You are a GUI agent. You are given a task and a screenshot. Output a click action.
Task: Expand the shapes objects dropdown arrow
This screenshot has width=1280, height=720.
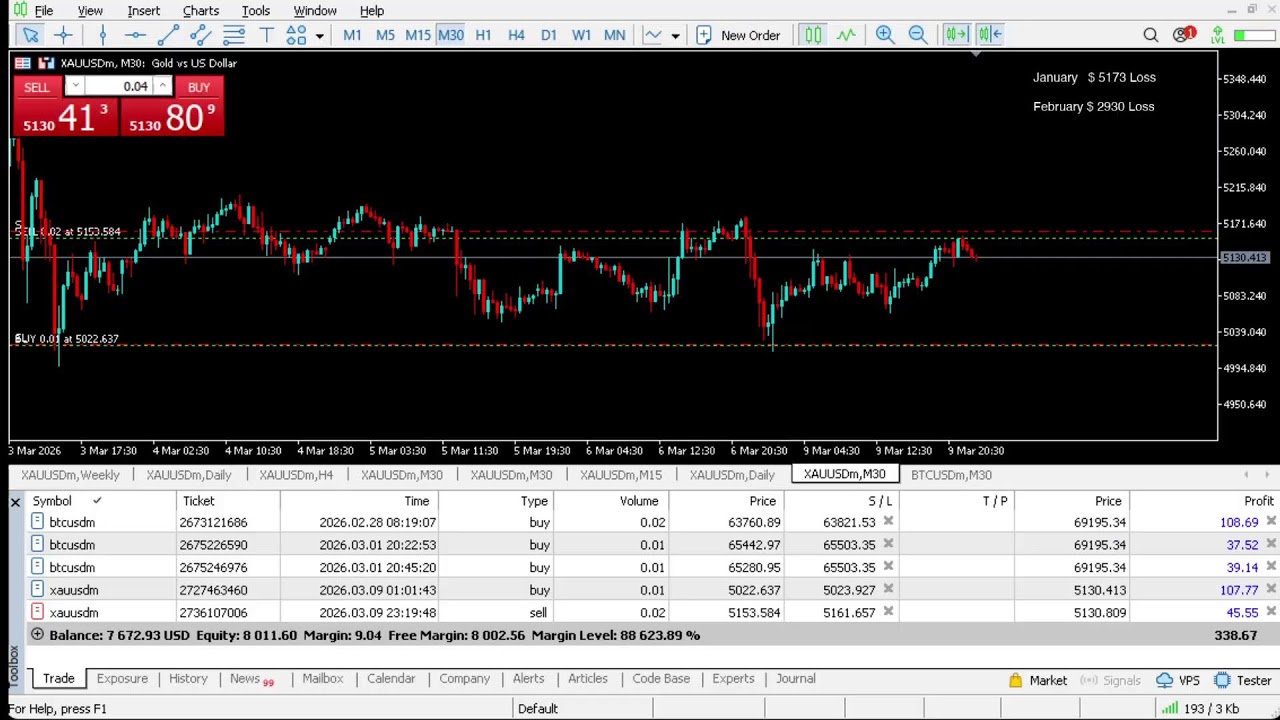(319, 36)
